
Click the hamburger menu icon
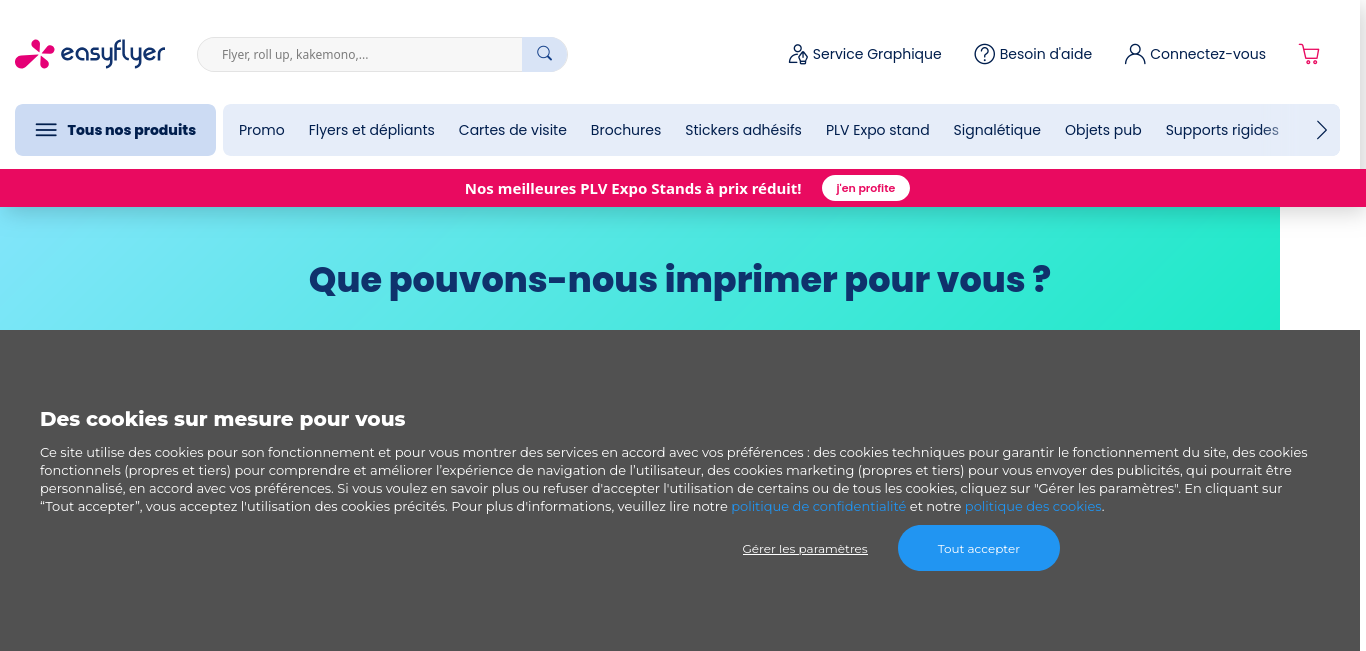pos(46,129)
